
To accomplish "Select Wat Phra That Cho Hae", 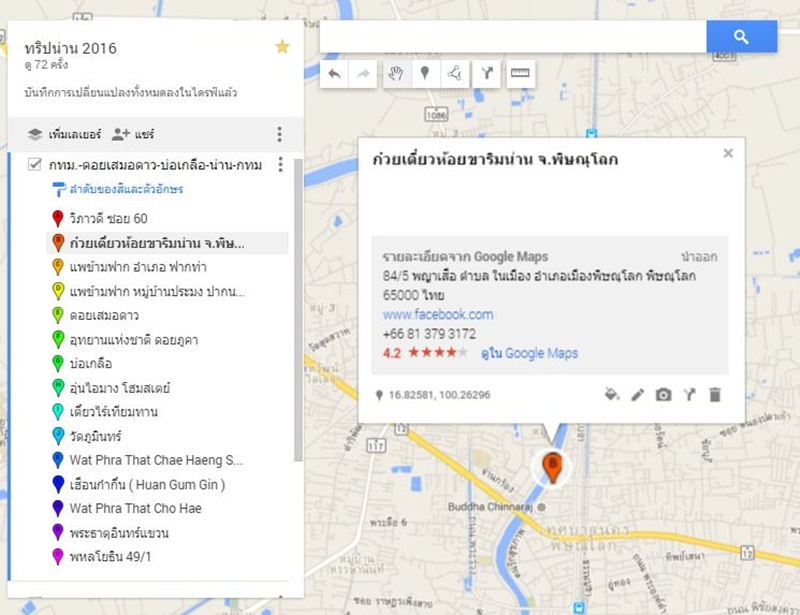I will pyautogui.click(x=136, y=508).
